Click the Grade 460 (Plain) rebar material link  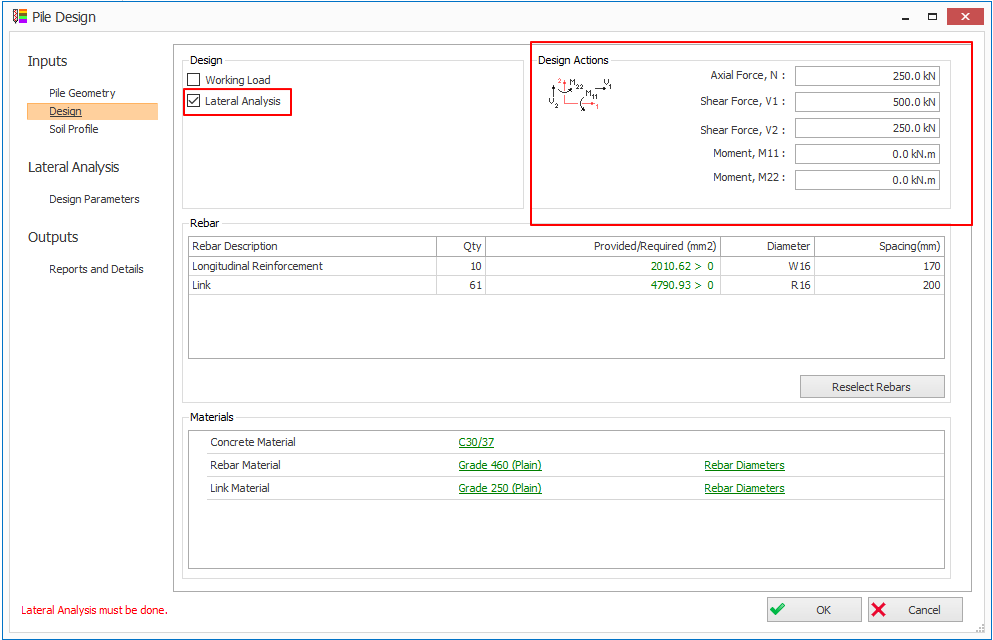pos(500,465)
